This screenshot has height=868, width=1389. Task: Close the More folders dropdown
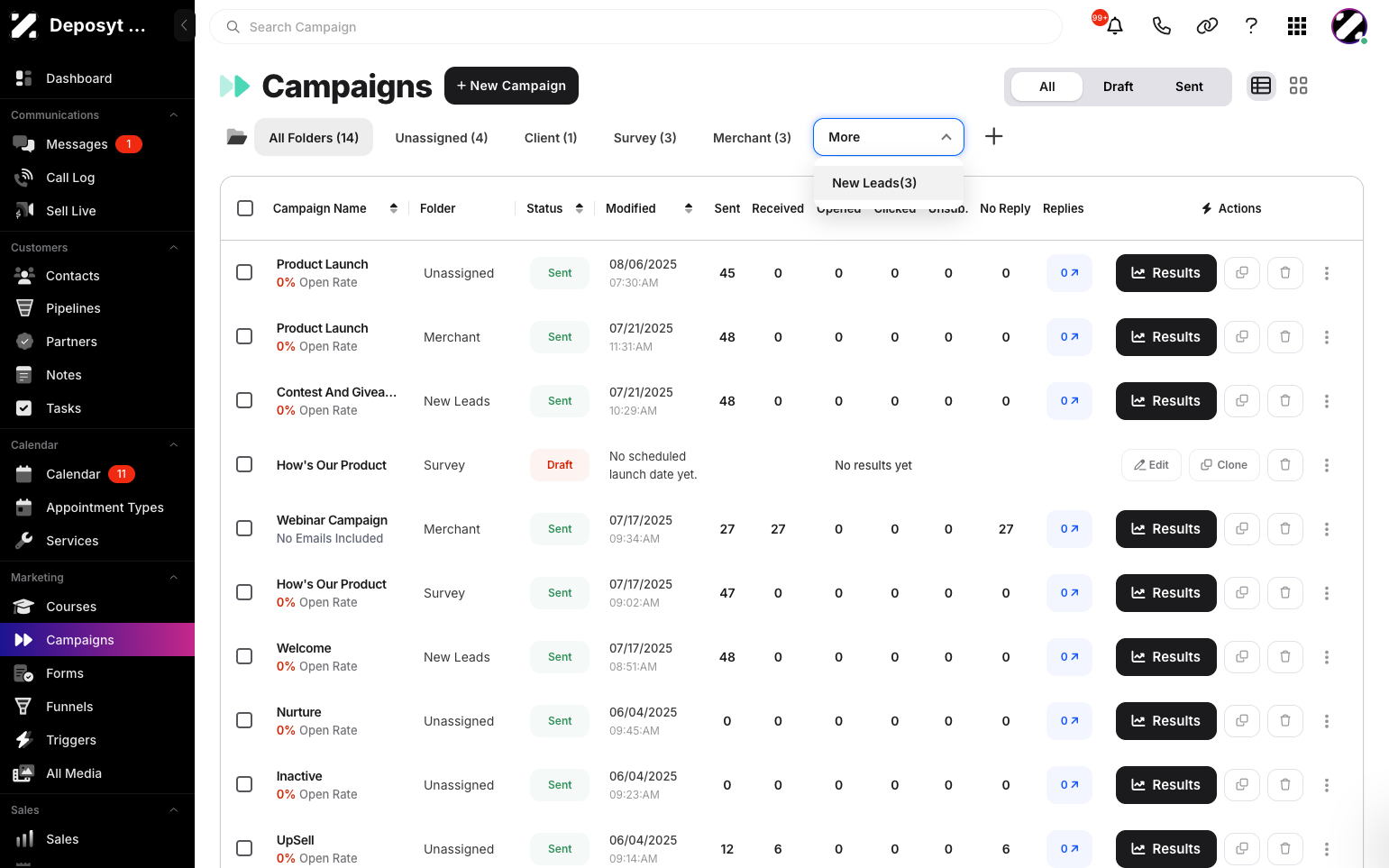(x=889, y=137)
